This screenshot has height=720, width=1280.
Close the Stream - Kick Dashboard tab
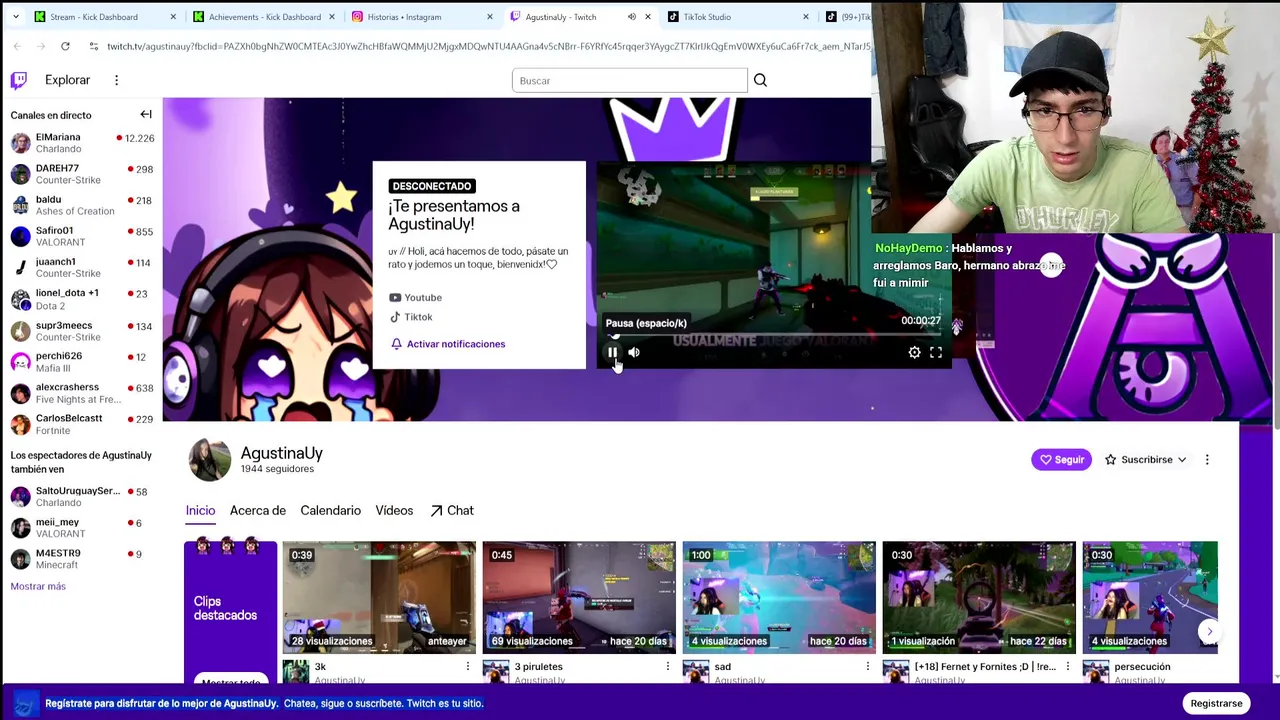[173, 17]
